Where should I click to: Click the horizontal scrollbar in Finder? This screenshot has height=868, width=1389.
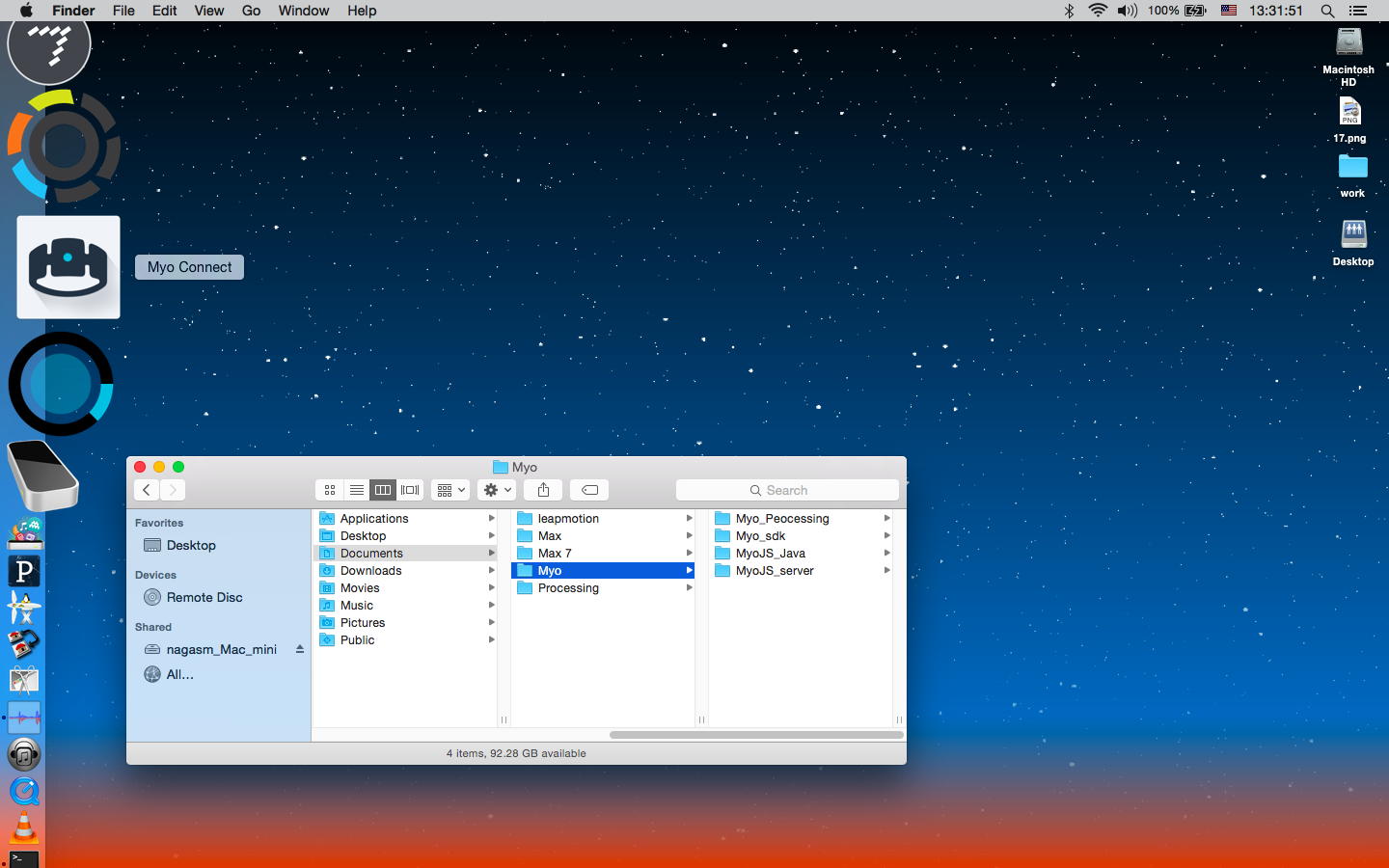tap(755, 735)
